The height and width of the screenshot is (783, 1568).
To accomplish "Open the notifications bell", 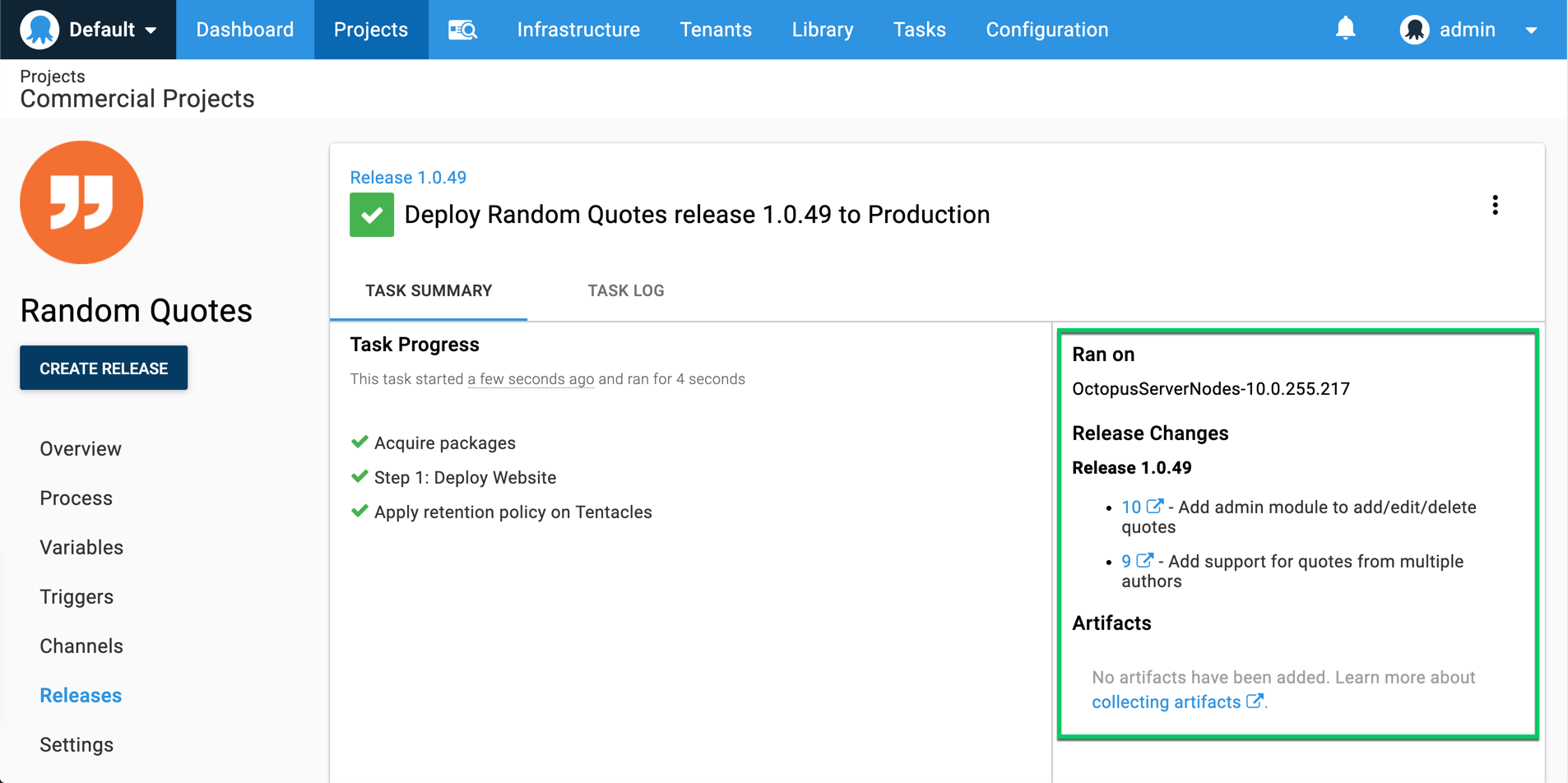I will (1344, 27).
